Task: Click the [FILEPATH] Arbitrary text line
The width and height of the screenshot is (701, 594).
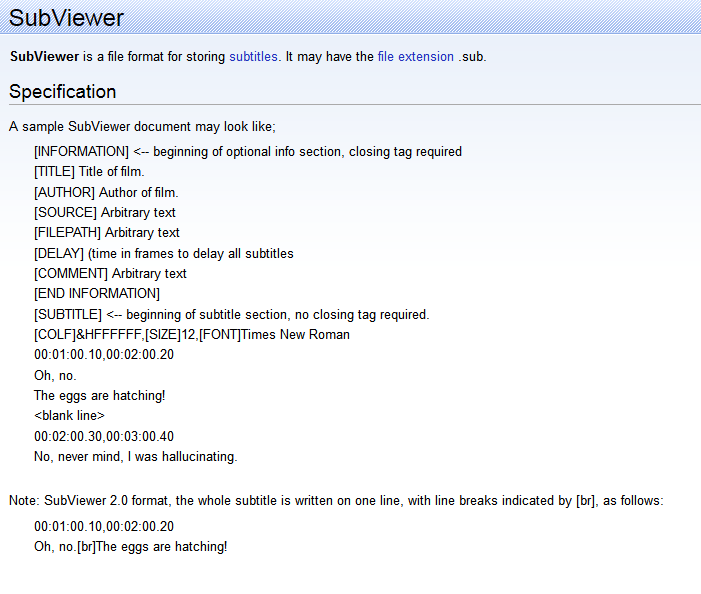Action: click(107, 233)
